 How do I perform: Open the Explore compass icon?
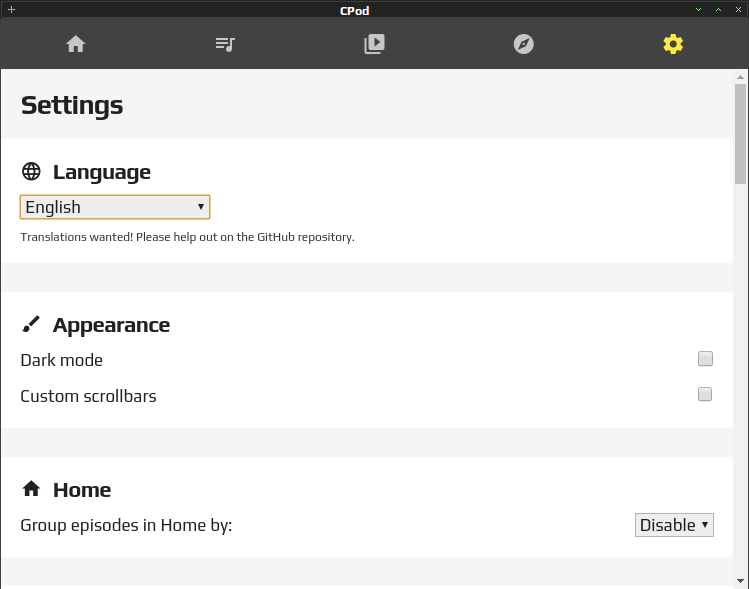pyautogui.click(x=524, y=44)
